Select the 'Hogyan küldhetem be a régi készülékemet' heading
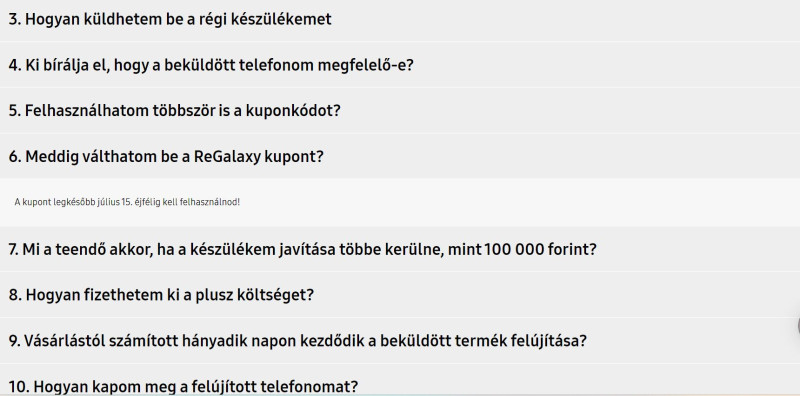The image size is (800, 396). click(170, 19)
